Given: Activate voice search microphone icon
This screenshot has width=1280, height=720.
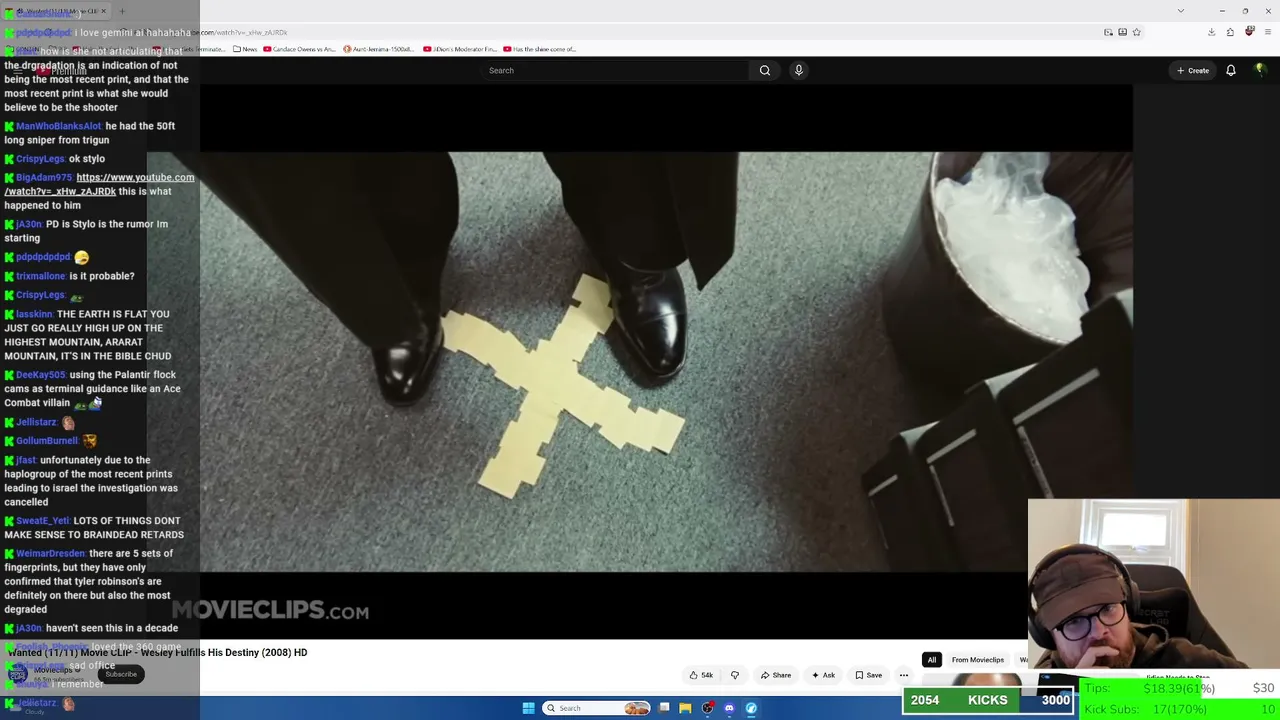Looking at the screenshot, I should [798, 70].
